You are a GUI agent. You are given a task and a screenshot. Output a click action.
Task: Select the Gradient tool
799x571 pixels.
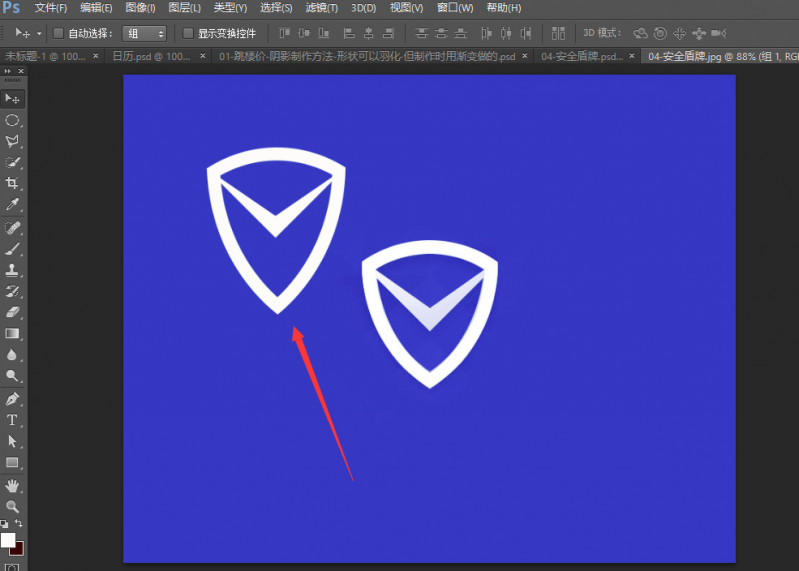tap(12, 333)
